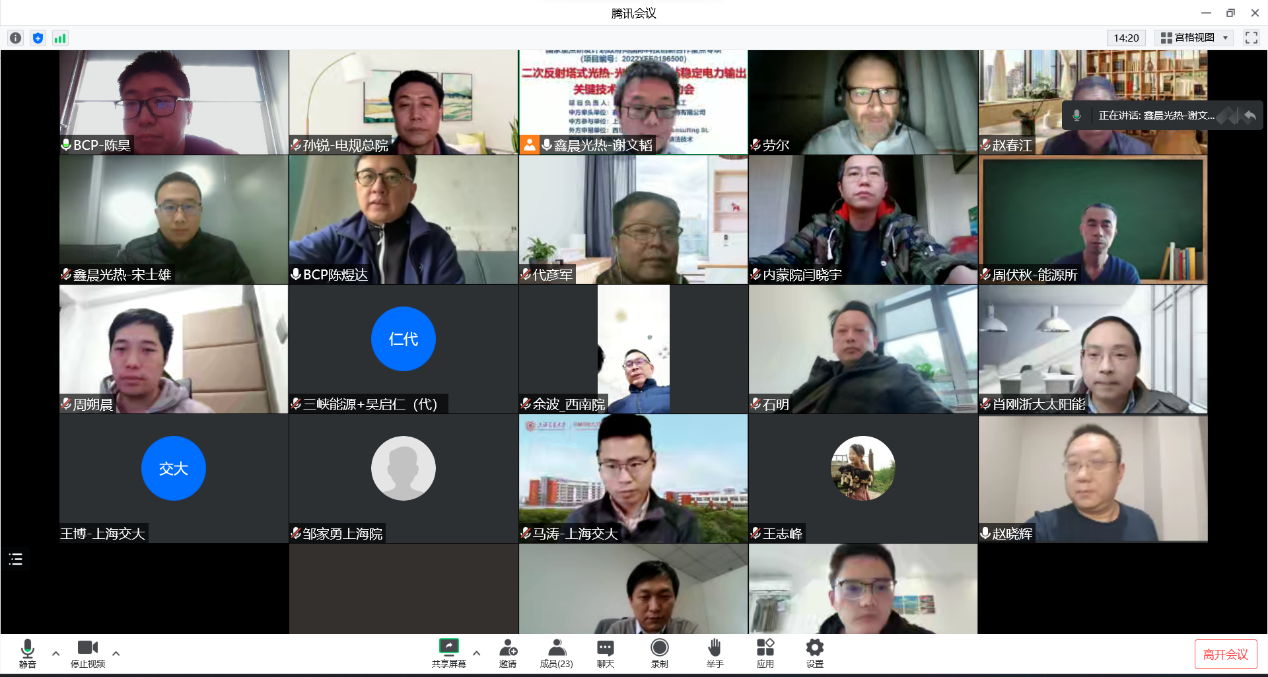
Task: Stop camera with 停止视频 button
Action: pos(87,654)
